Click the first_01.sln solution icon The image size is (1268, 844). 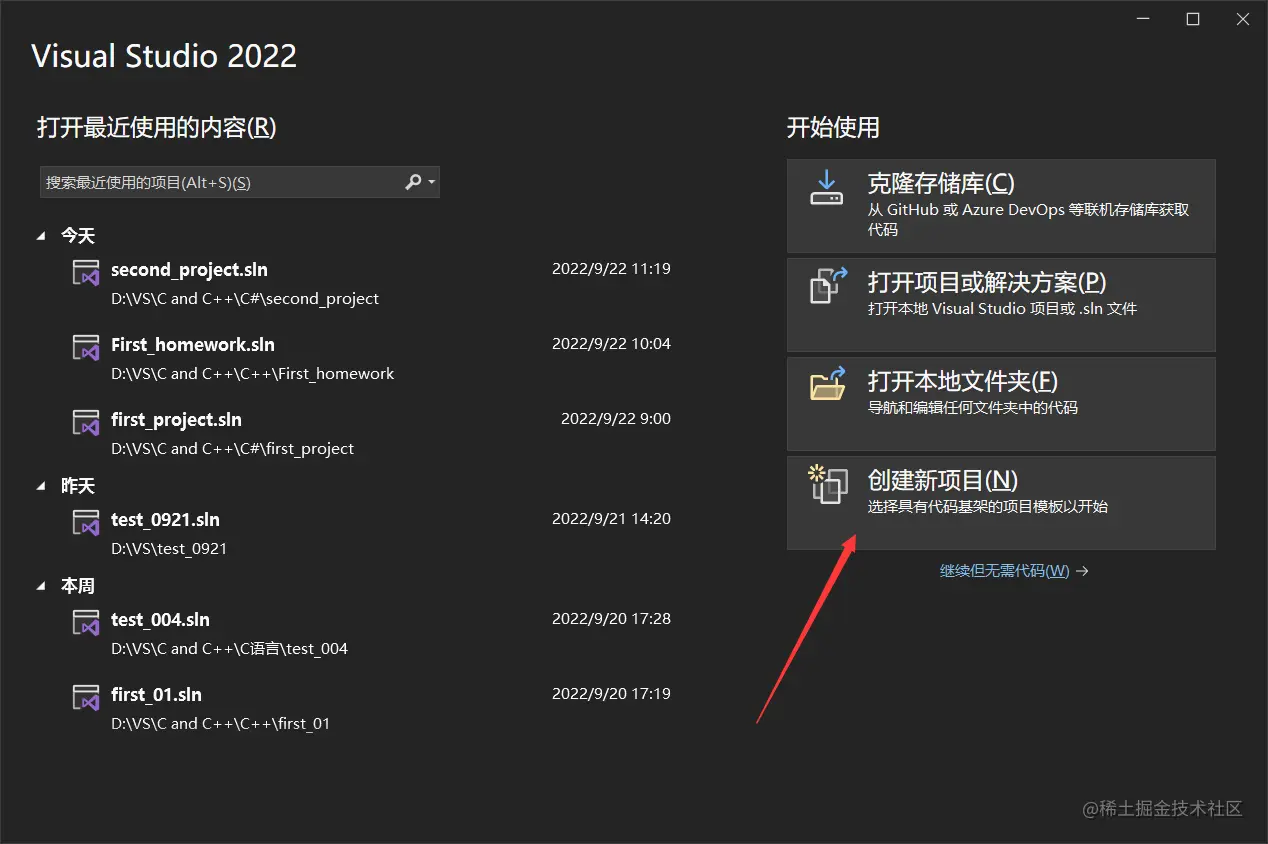click(86, 697)
